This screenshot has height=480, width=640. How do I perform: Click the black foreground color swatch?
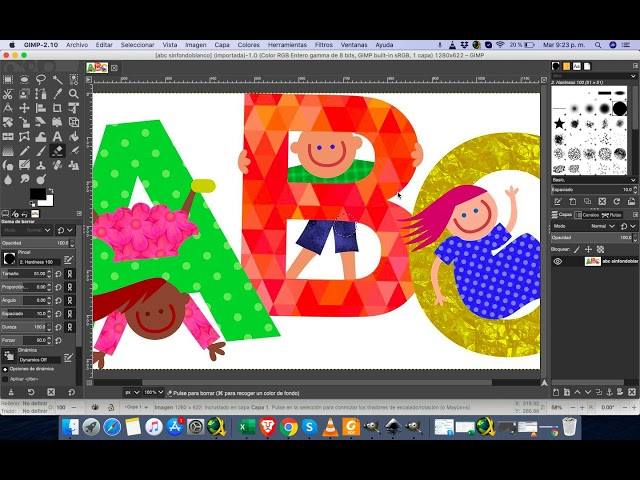37,195
